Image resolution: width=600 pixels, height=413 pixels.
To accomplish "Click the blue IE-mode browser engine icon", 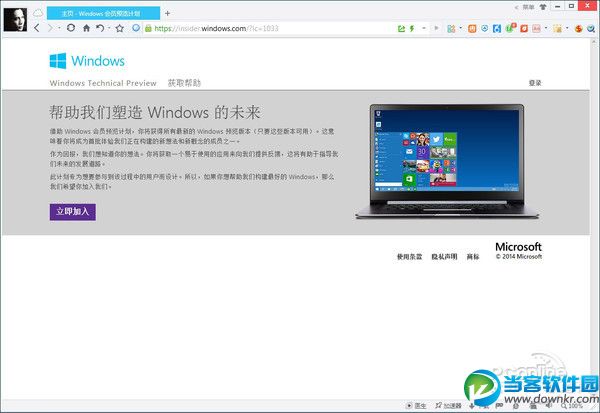I will click(x=136, y=28).
